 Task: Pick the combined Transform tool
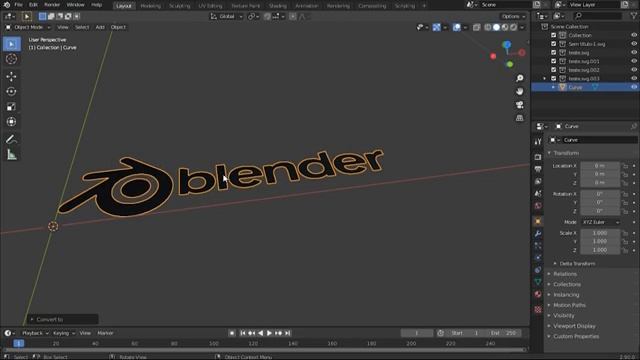pos(11,122)
